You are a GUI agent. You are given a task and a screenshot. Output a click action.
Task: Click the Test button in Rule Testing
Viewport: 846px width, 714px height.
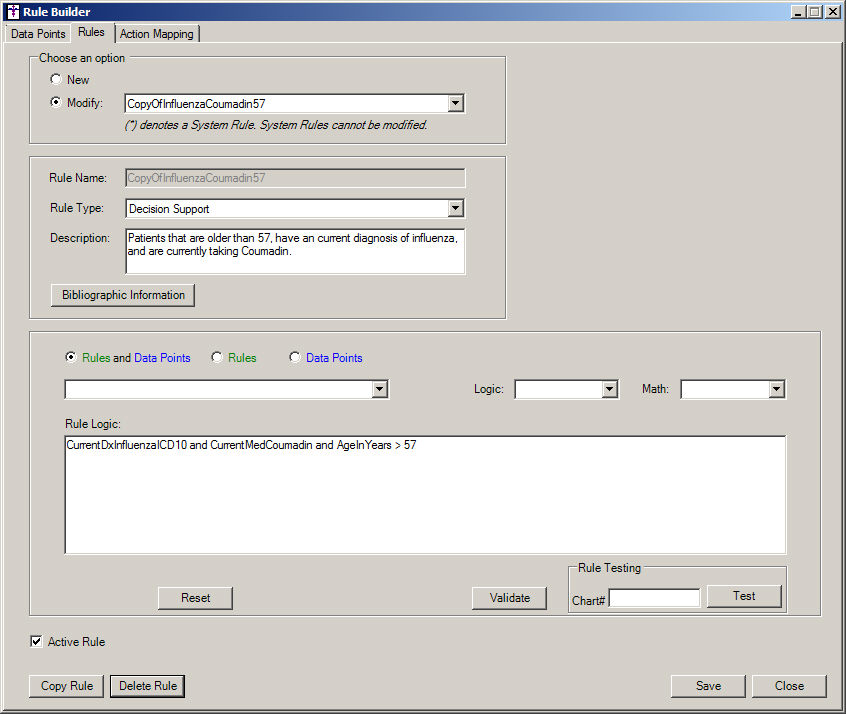pos(744,596)
